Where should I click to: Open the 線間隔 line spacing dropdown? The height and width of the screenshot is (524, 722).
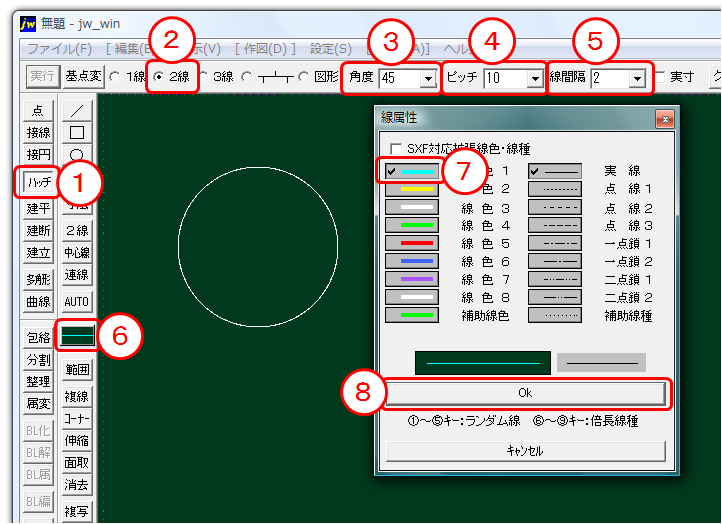click(x=636, y=77)
